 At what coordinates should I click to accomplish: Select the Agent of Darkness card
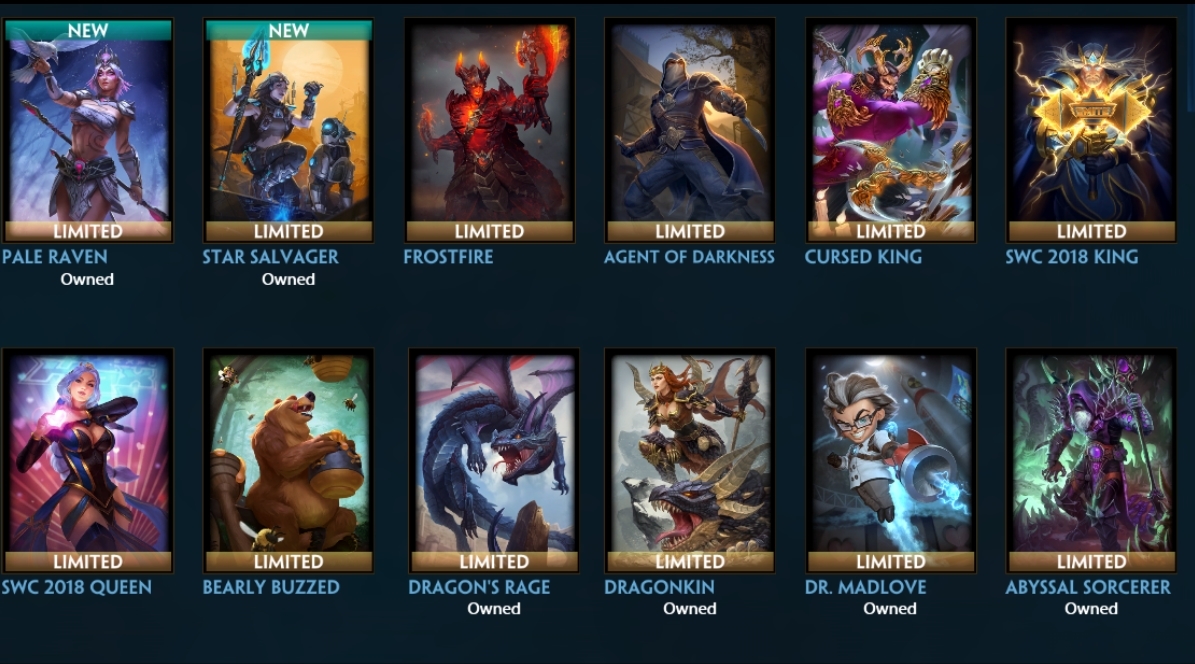click(x=690, y=130)
